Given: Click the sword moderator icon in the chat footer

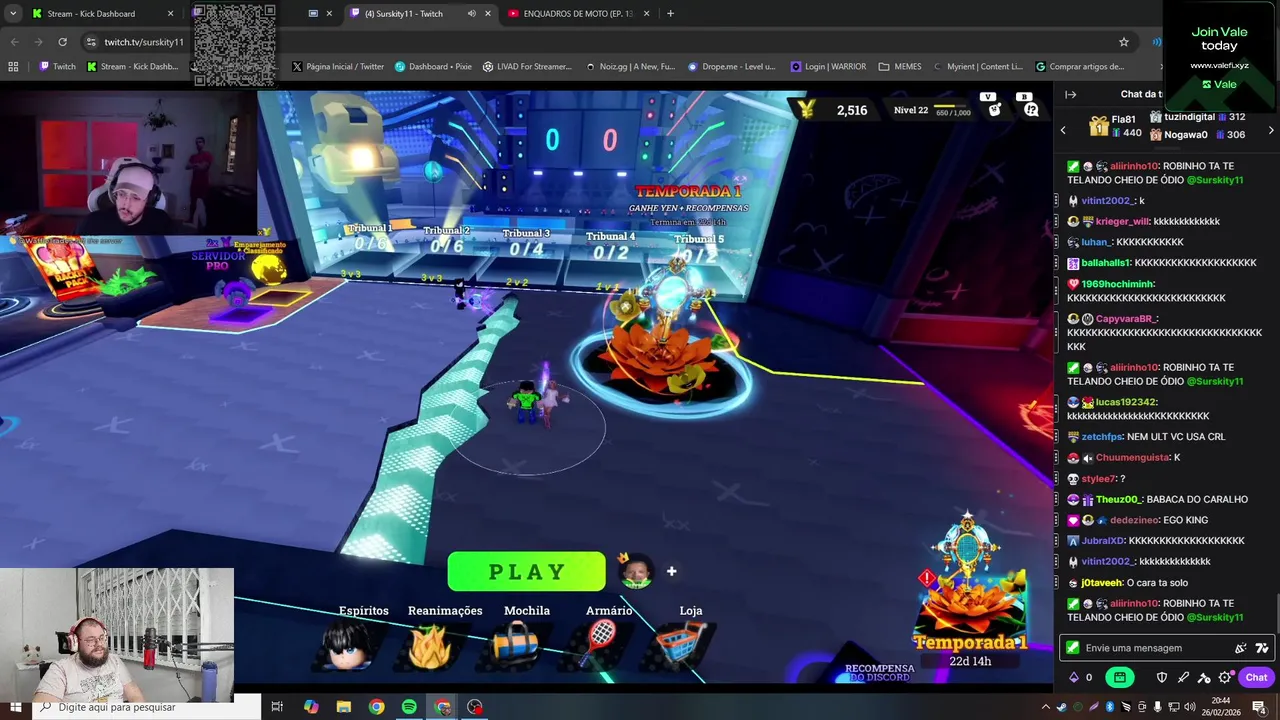Looking at the screenshot, I should [x=1183, y=677].
